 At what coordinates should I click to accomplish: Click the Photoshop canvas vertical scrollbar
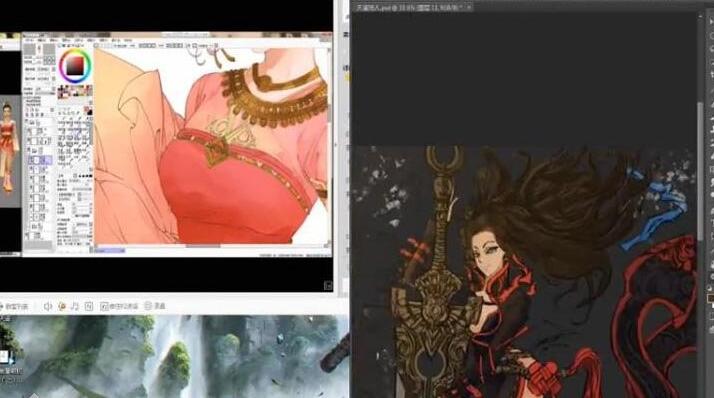point(700,171)
